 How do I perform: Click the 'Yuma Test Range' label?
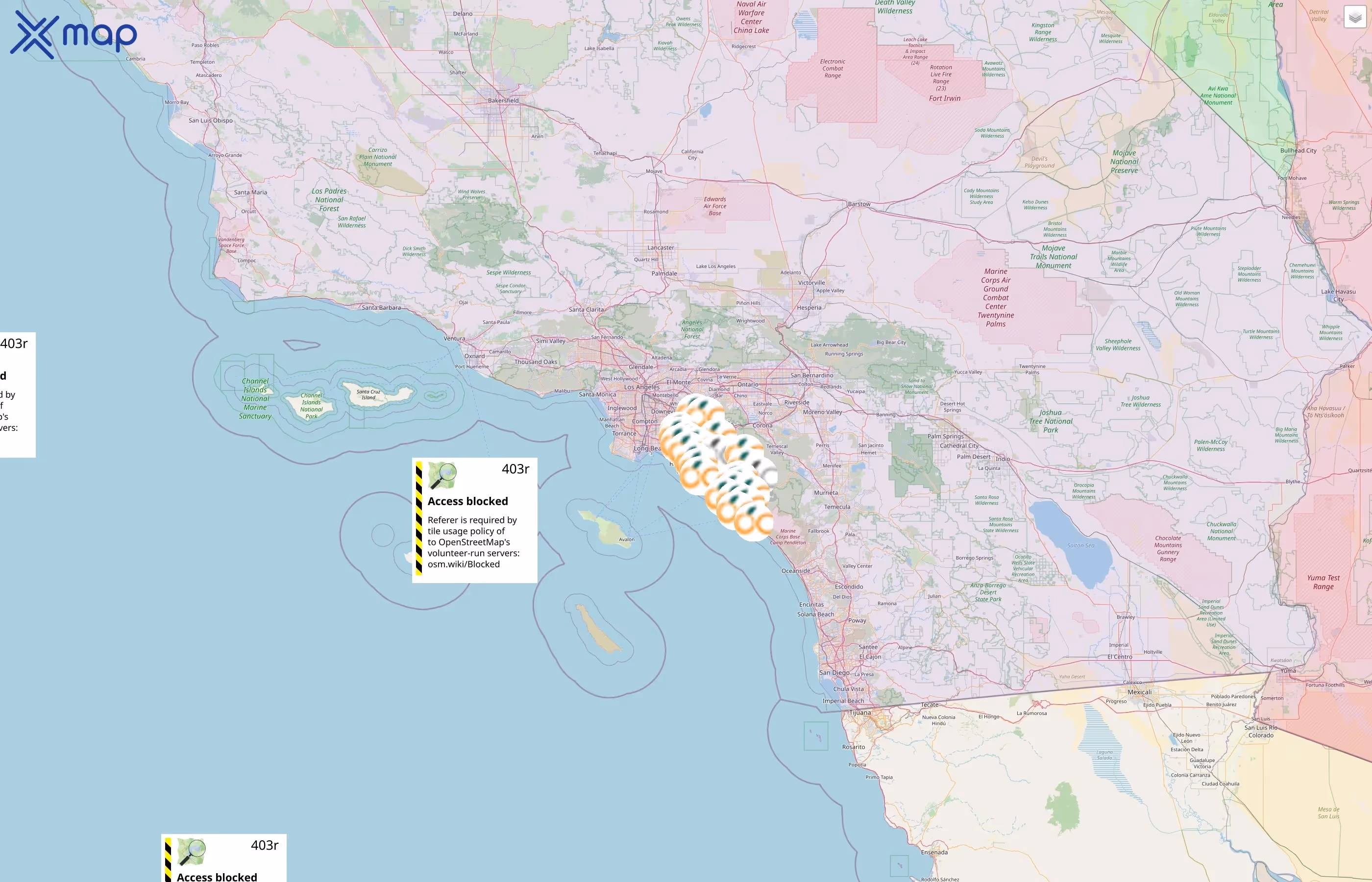(x=1323, y=583)
